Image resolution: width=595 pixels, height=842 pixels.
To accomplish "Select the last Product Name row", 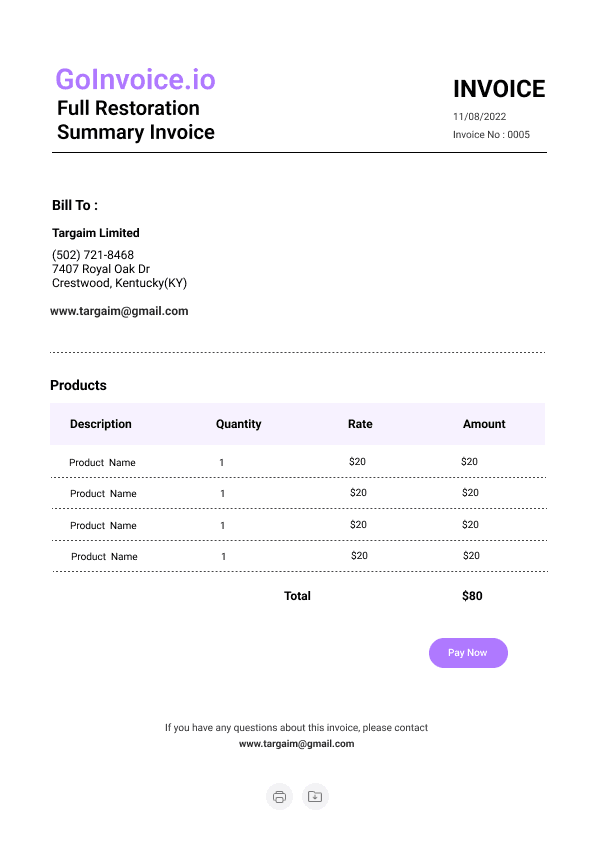I will [299, 556].
